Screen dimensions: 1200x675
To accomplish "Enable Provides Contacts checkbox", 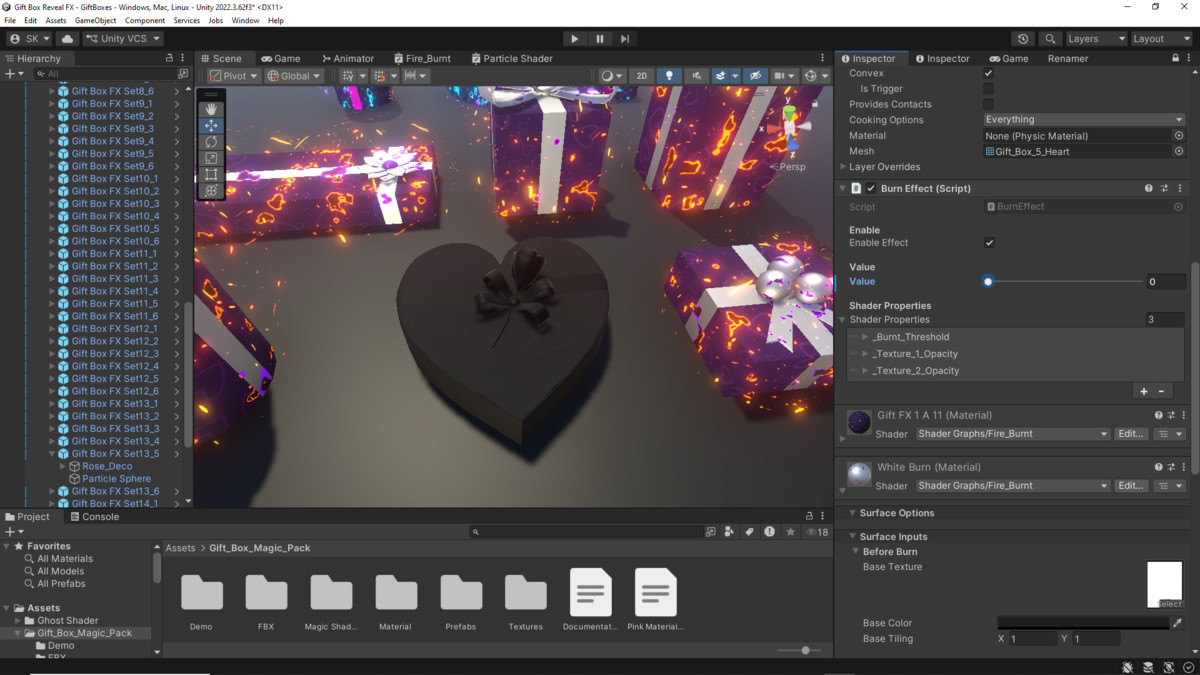I will click(x=988, y=104).
